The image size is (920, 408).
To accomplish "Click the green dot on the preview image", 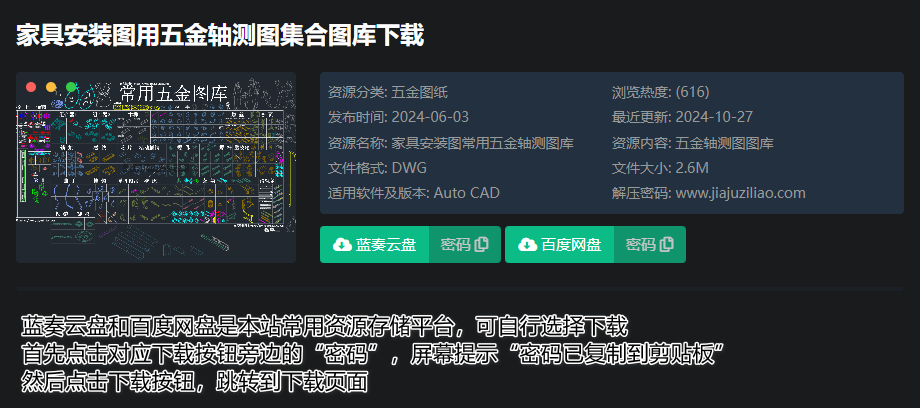I will (72, 87).
